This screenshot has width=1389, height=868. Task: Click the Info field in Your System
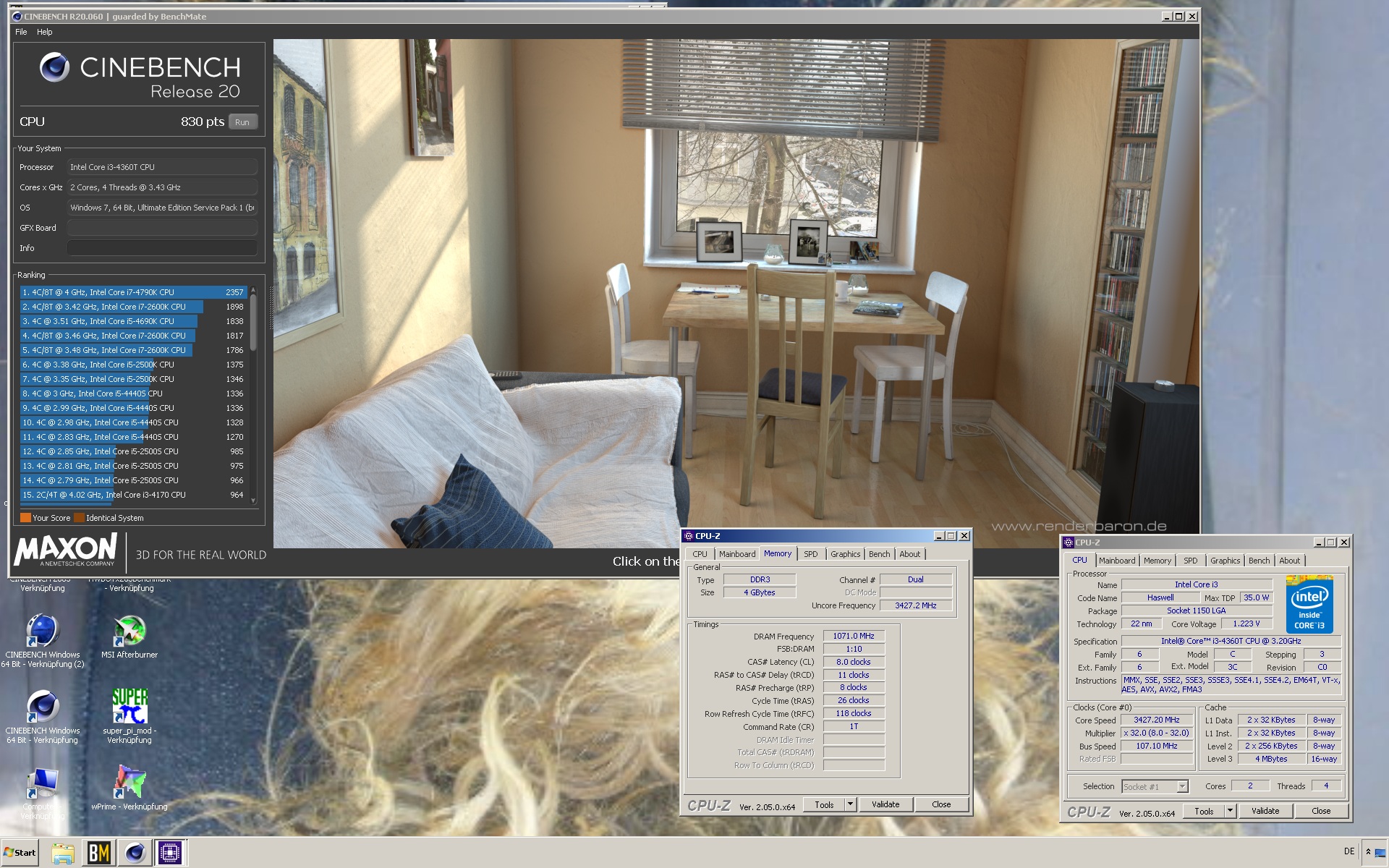pyautogui.click(x=162, y=248)
